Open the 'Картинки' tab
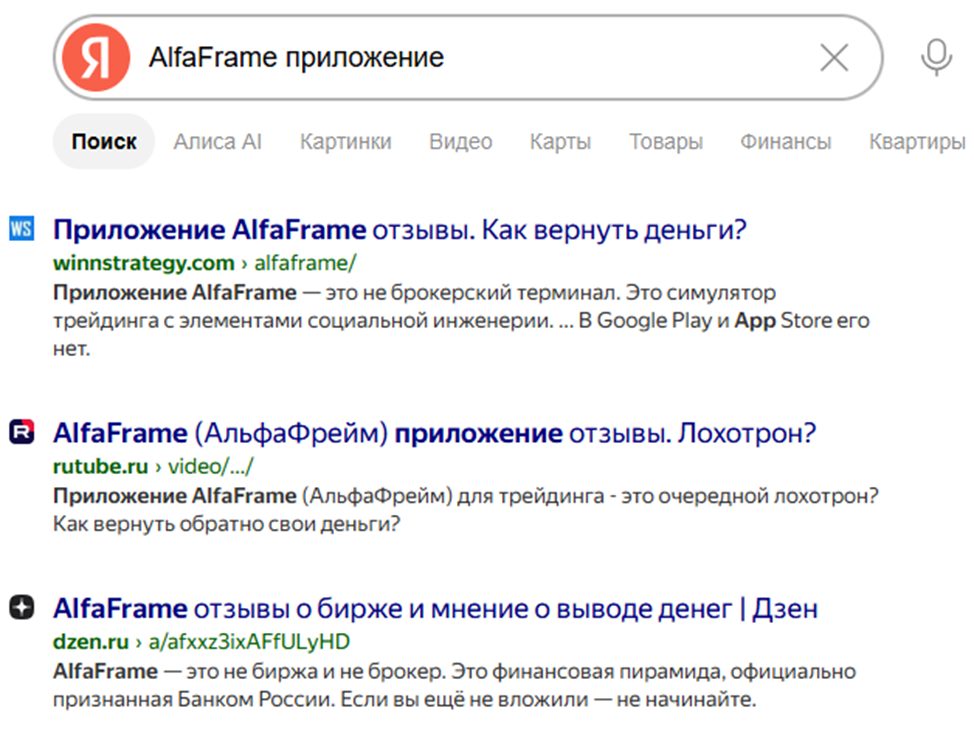 click(x=345, y=142)
